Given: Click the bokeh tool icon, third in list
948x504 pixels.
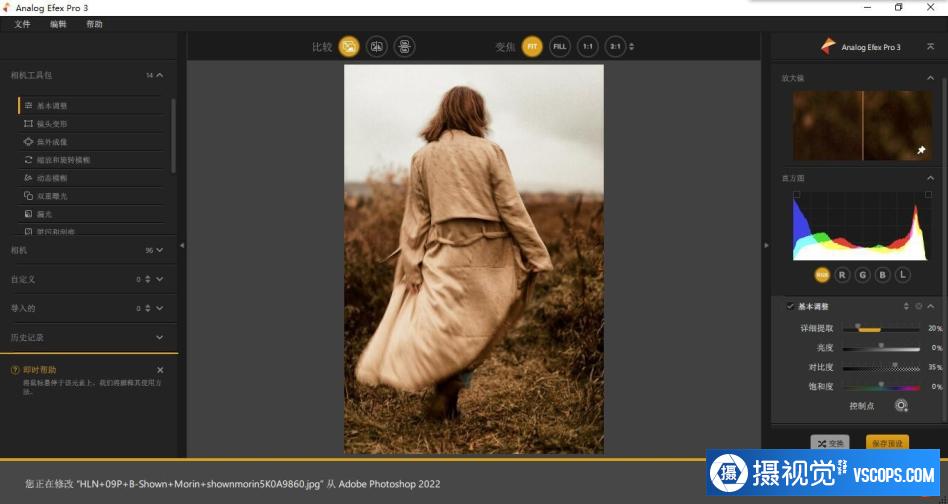Looking at the screenshot, I should (28, 142).
